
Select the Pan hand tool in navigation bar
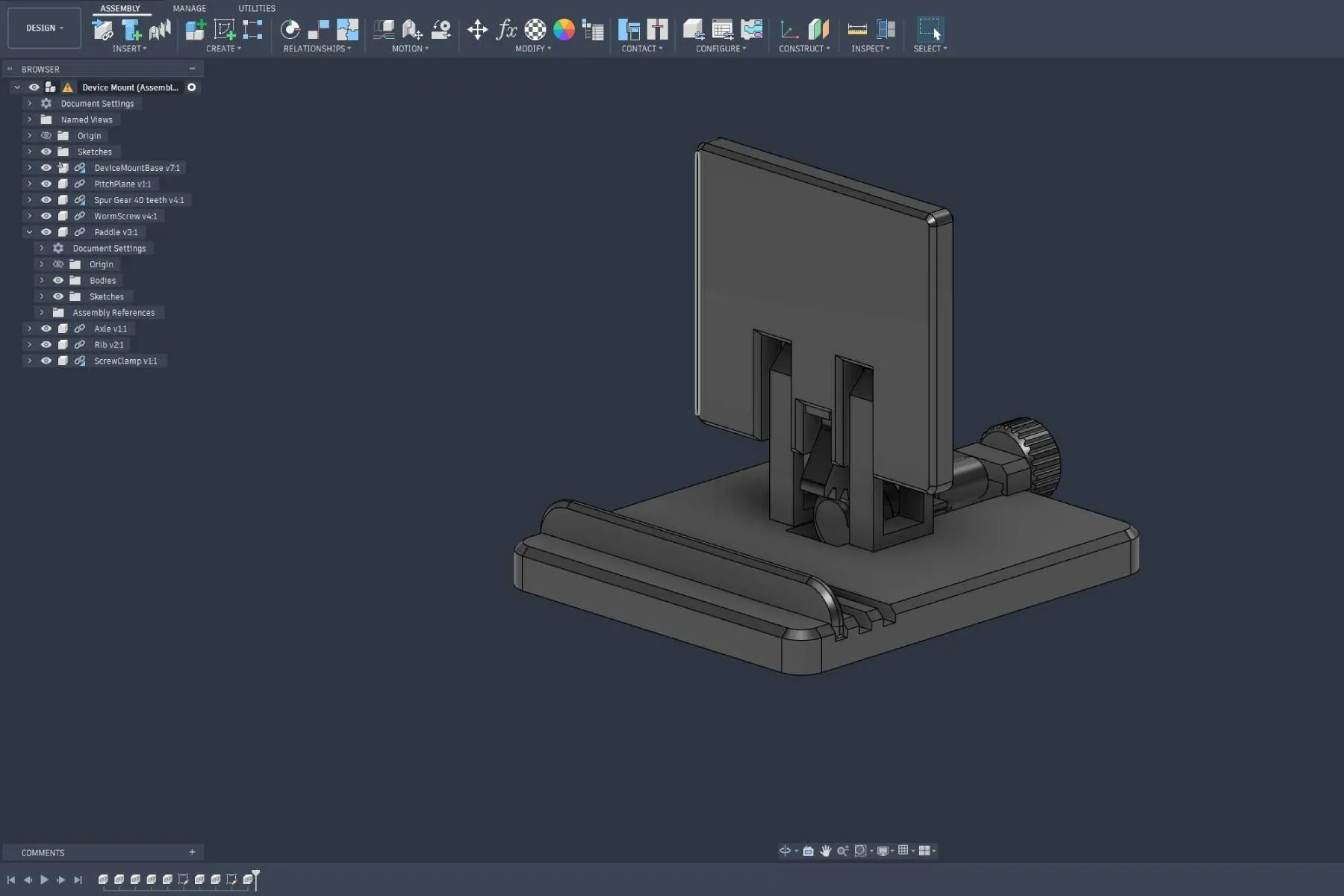point(826,850)
